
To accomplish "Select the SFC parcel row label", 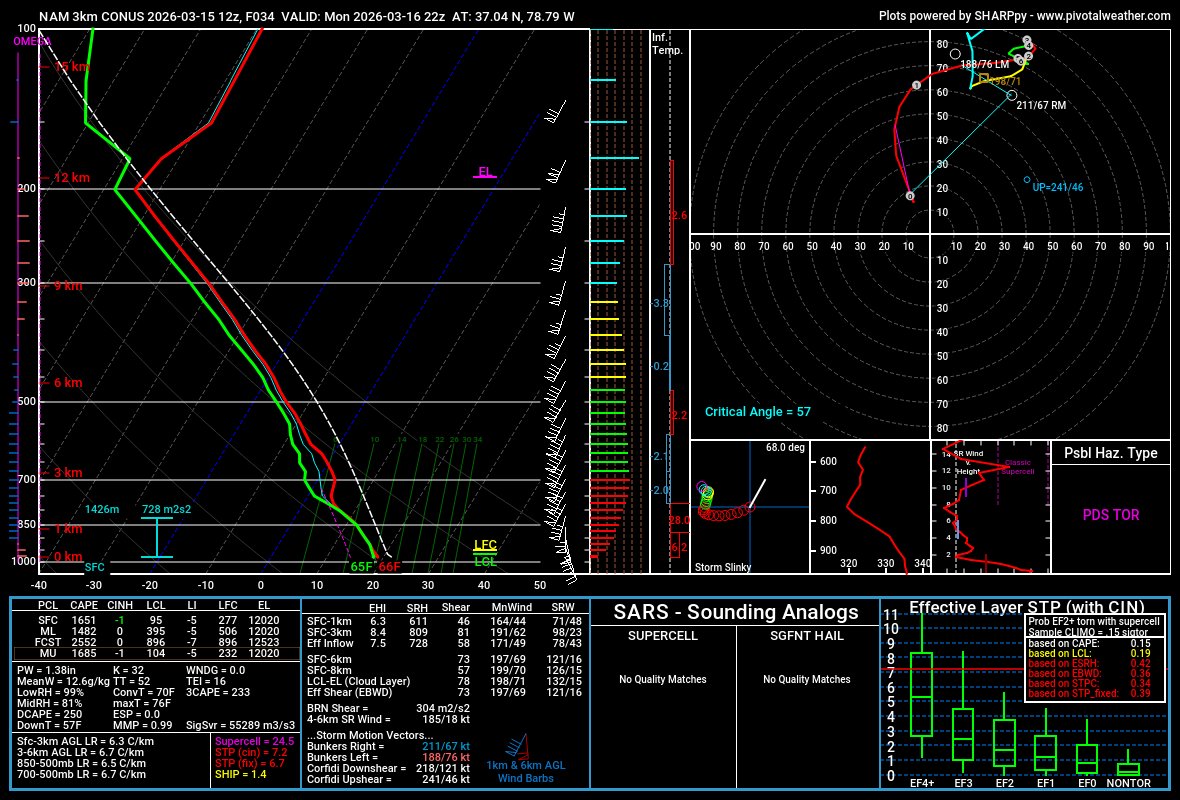I will (x=48, y=621).
